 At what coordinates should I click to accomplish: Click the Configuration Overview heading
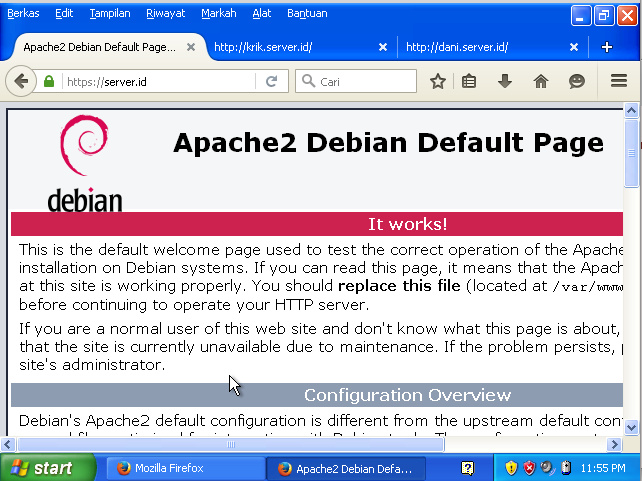click(x=407, y=395)
